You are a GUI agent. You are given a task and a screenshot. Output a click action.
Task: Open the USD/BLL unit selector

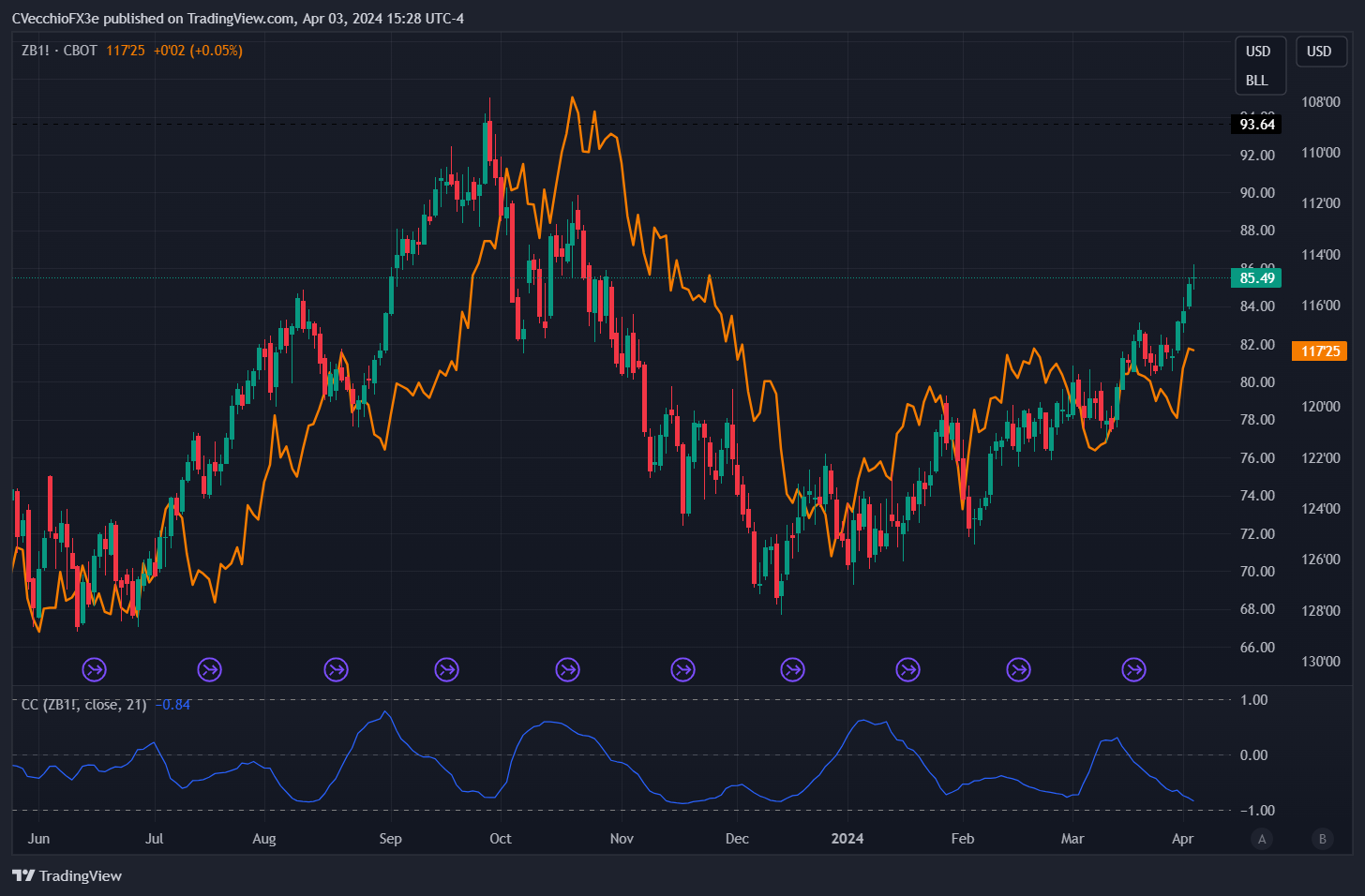click(x=1260, y=66)
